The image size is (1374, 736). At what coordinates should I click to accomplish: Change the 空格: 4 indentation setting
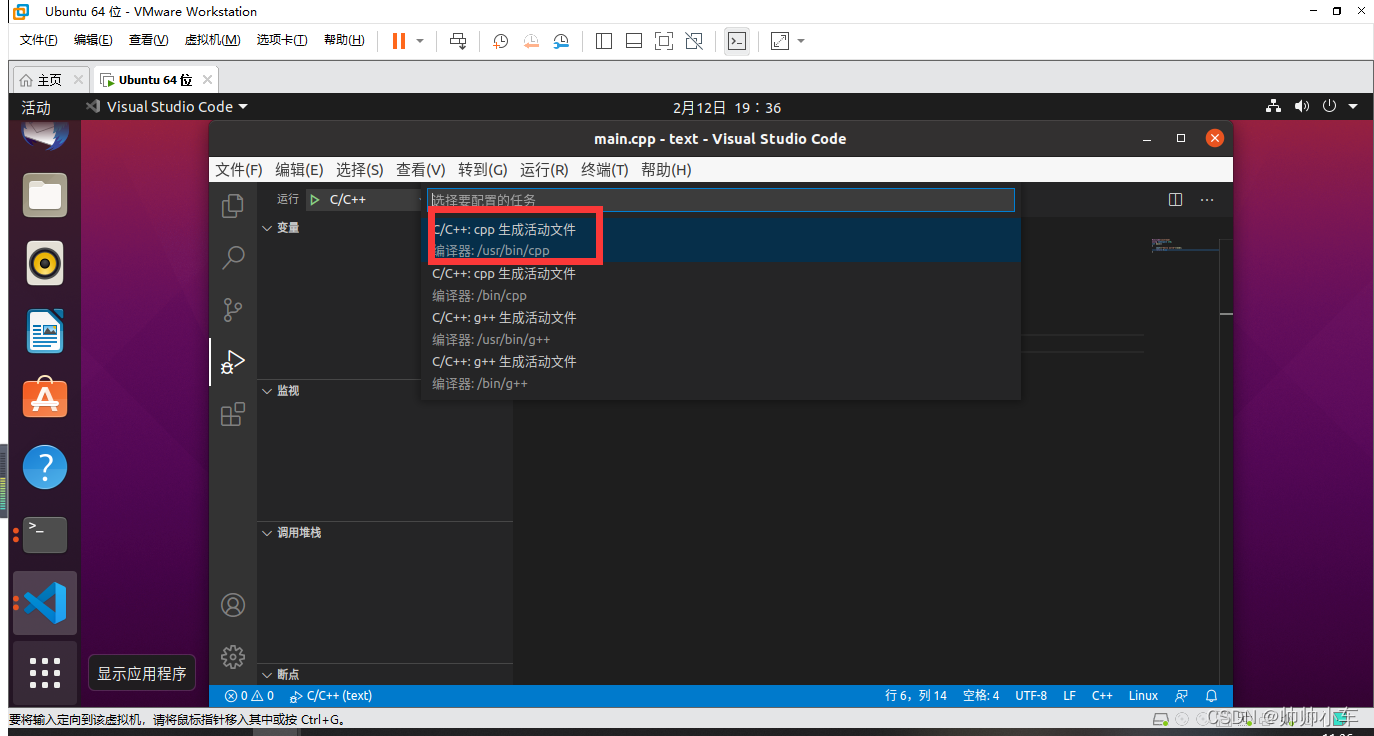(x=981, y=696)
